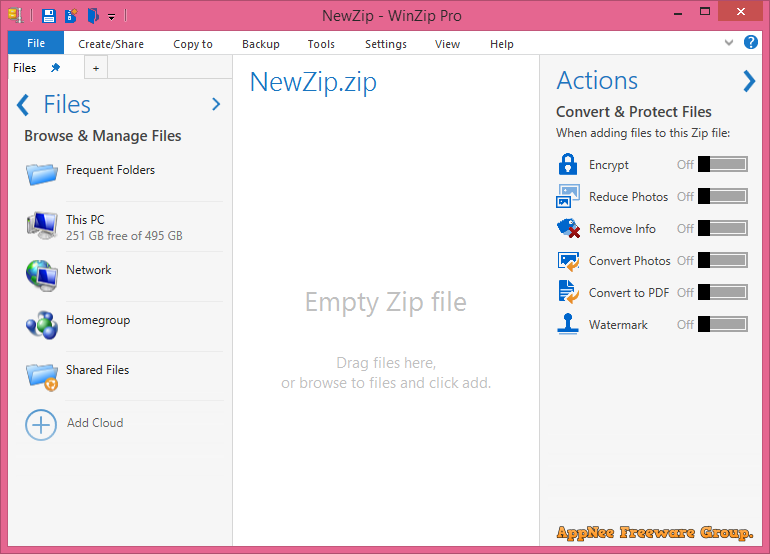The image size is (770, 554).
Task: Open the Tools ribbon tab
Action: point(321,44)
